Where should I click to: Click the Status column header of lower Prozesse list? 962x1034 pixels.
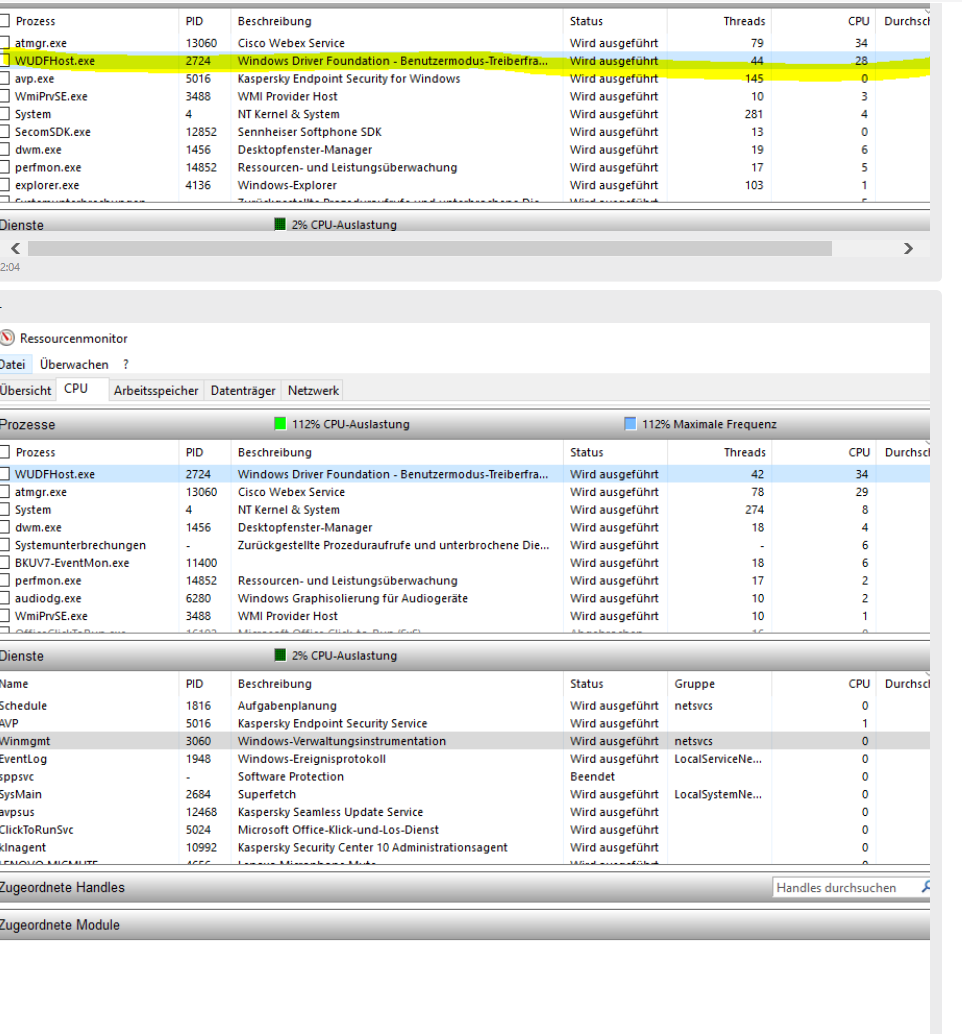(615, 452)
